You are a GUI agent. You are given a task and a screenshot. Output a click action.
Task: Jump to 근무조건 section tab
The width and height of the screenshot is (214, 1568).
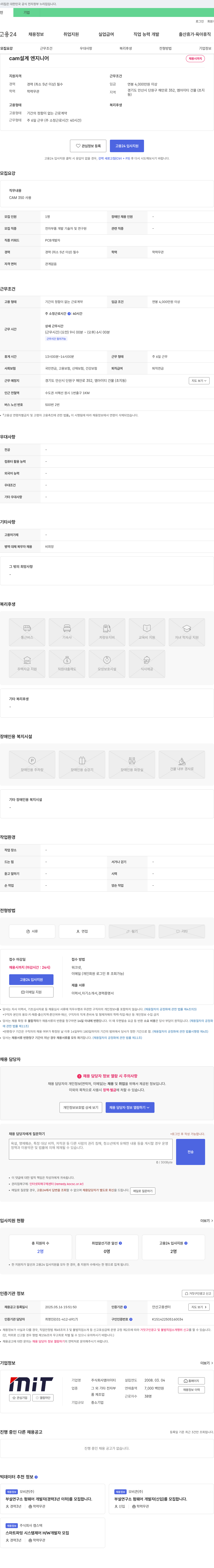(46, 48)
